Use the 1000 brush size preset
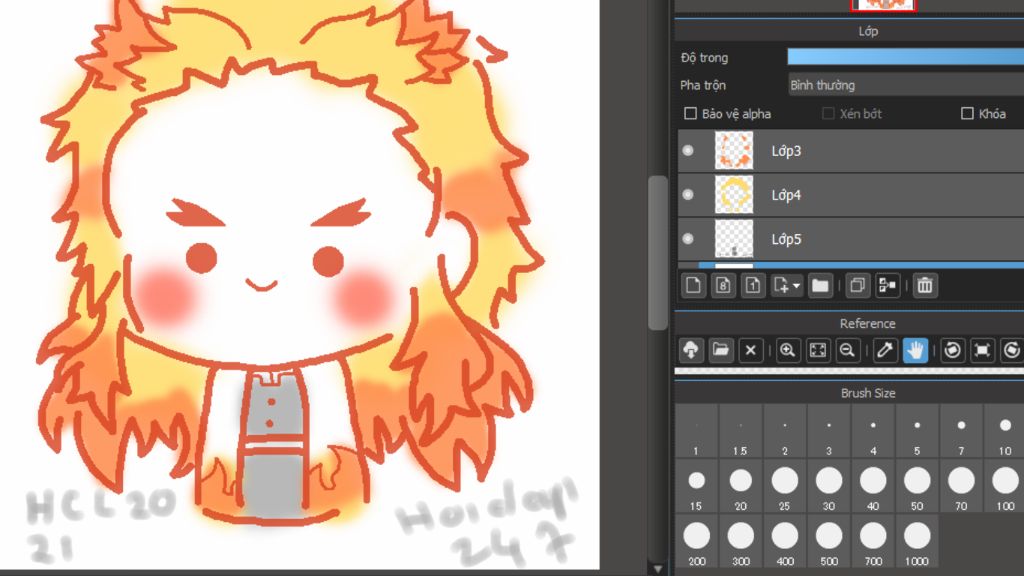This screenshot has height=576, width=1024. click(917, 541)
